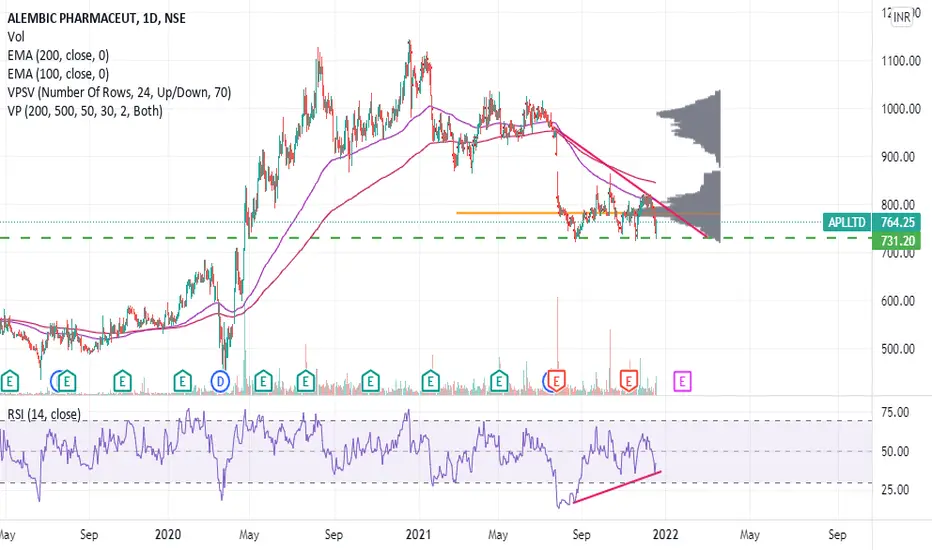
Task: Select the Vol indicator legend
Action: (16, 37)
